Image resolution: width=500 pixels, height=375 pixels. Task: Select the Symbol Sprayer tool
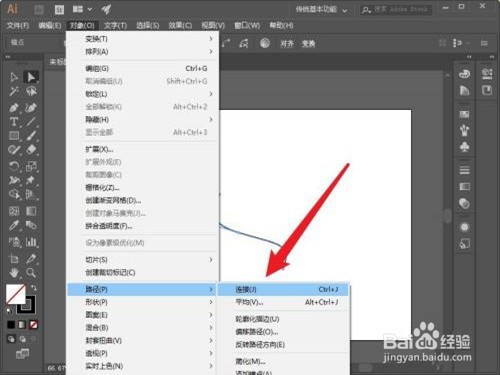(14, 242)
